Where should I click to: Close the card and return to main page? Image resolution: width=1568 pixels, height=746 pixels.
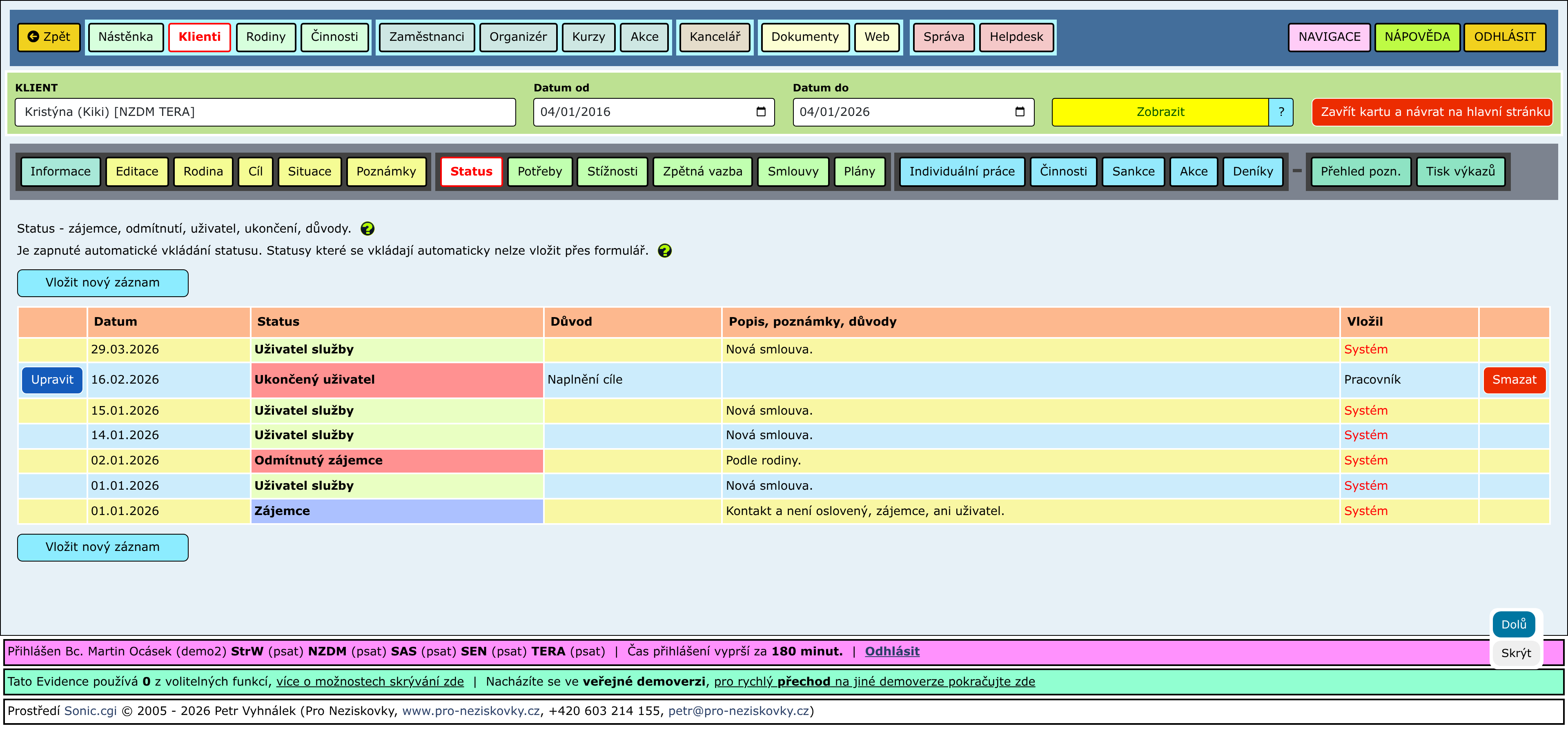(1432, 112)
